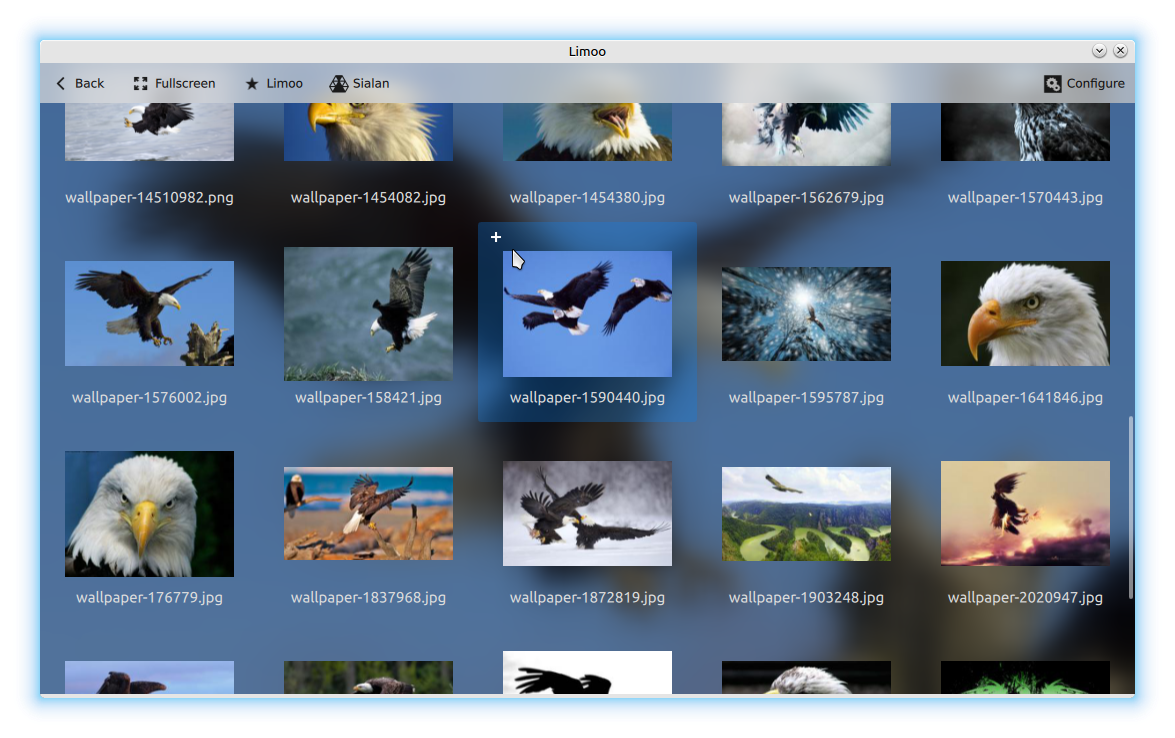The image size is (1175, 738).
Task: Click the filename wallpaper-14510982.png
Action: [149, 198]
